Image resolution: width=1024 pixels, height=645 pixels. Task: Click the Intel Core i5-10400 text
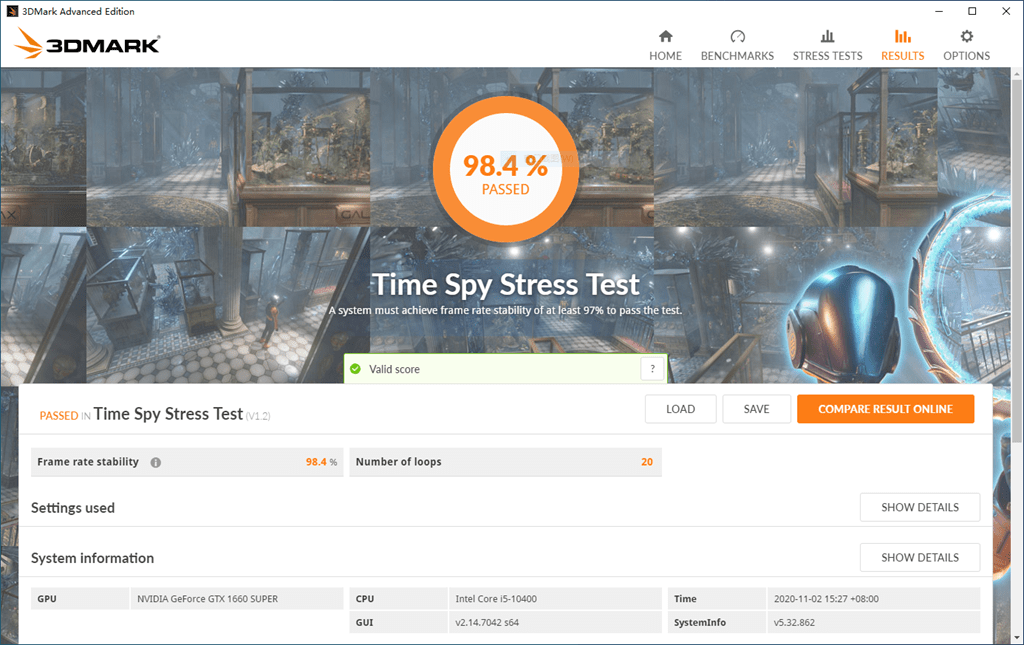coord(496,599)
